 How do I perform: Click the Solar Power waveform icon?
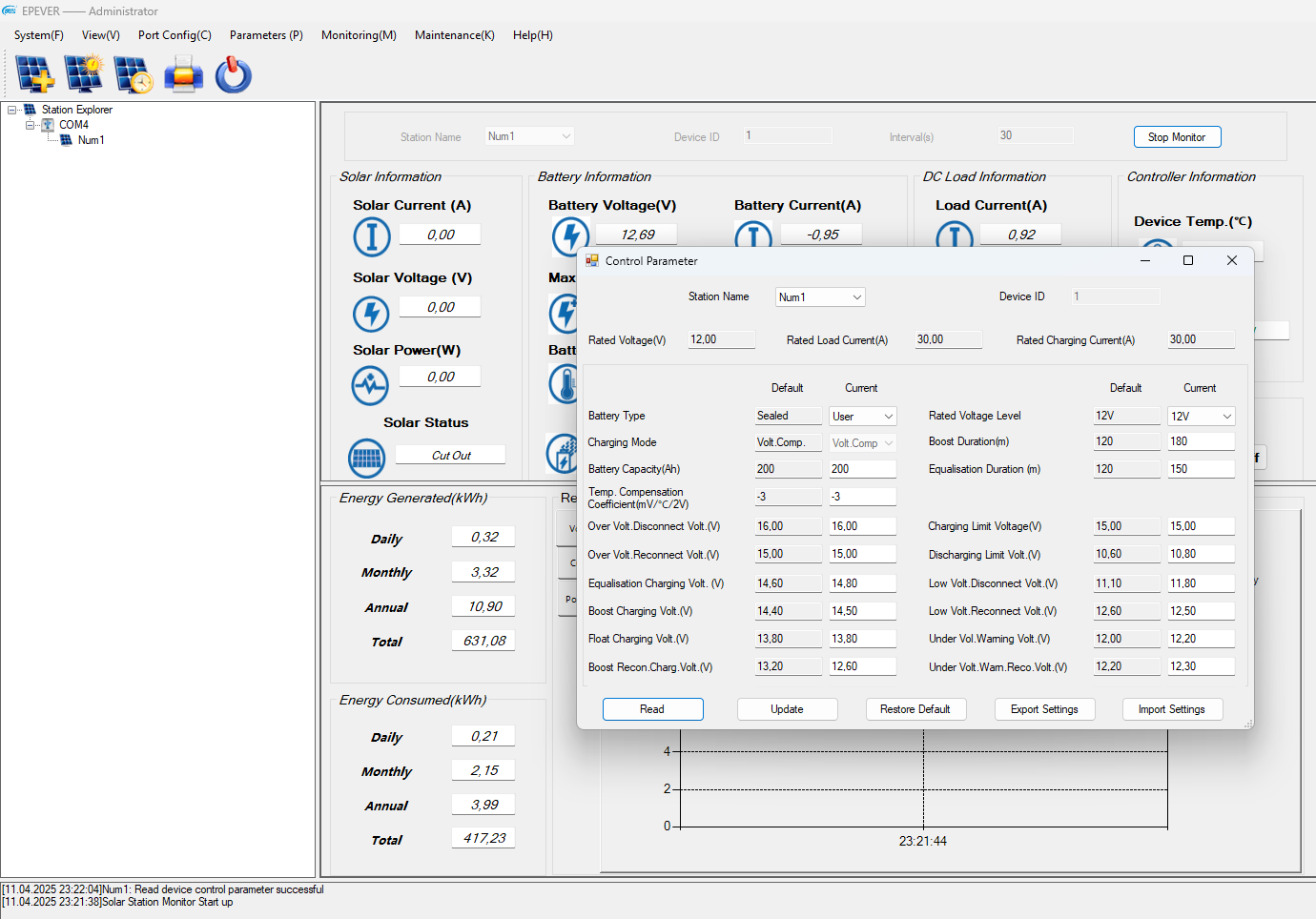point(370,385)
